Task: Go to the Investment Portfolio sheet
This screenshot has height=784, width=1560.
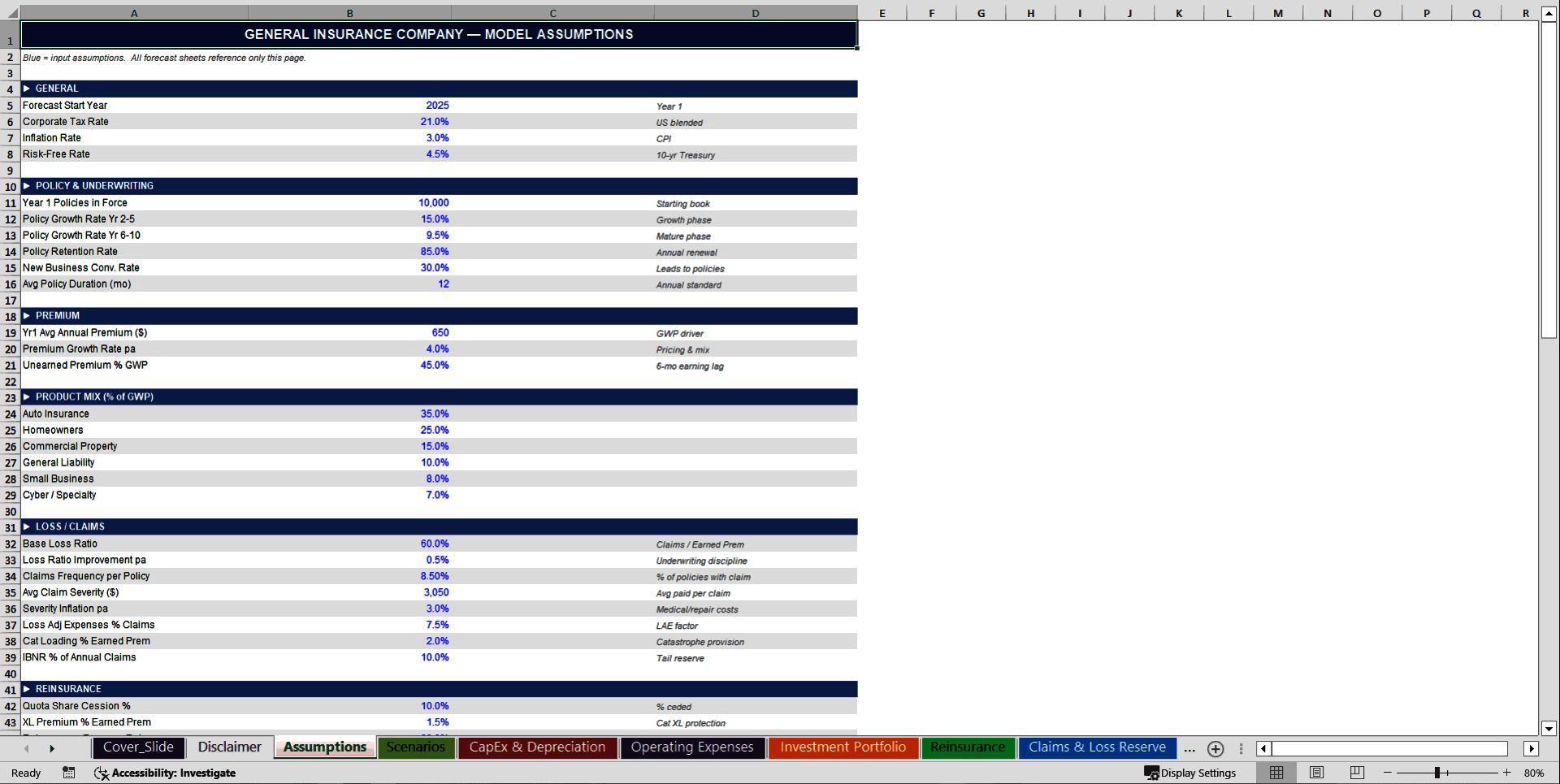Action: (843, 747)
